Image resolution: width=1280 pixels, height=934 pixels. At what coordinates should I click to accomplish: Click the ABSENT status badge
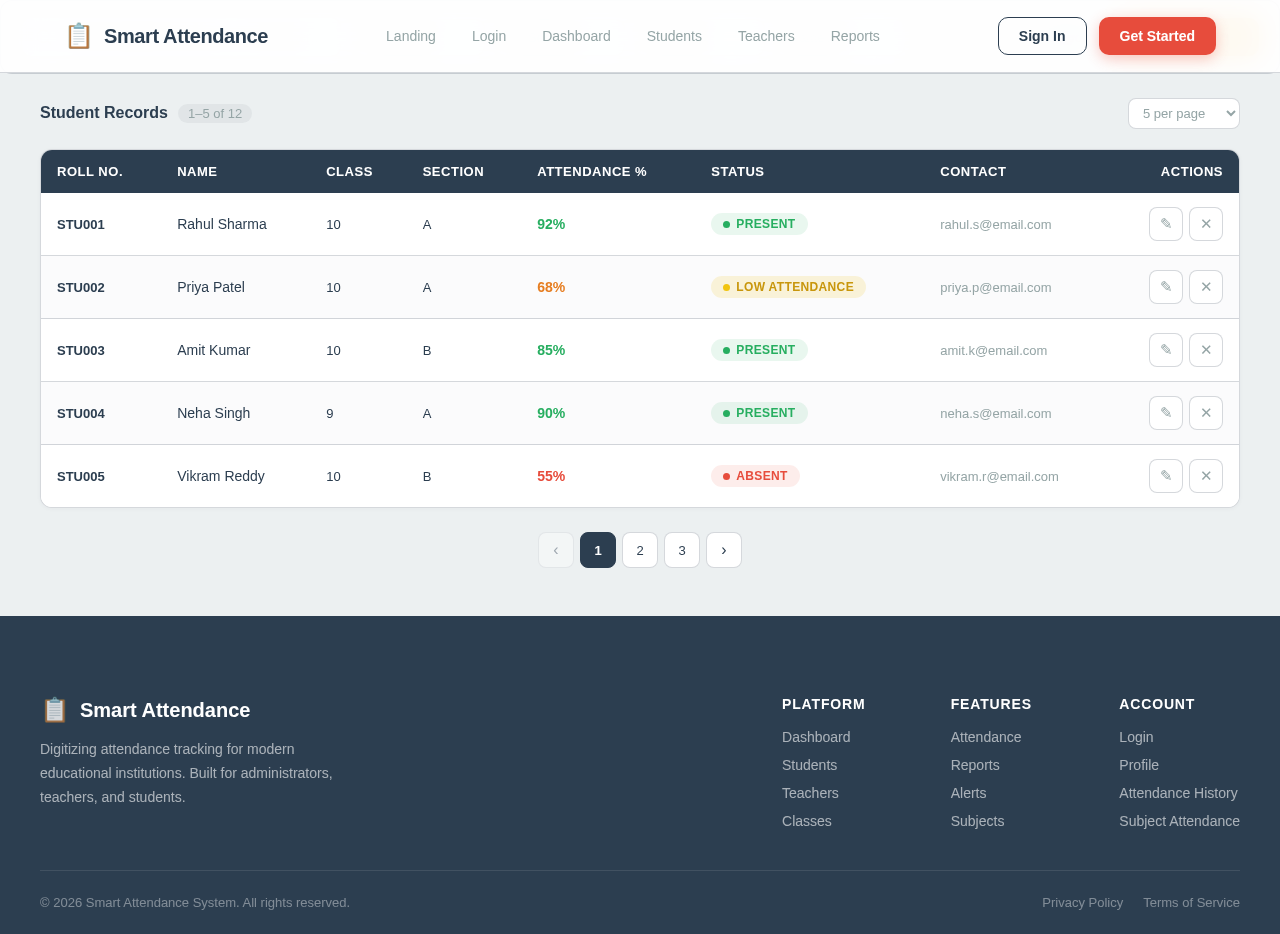tap(755, 476)
